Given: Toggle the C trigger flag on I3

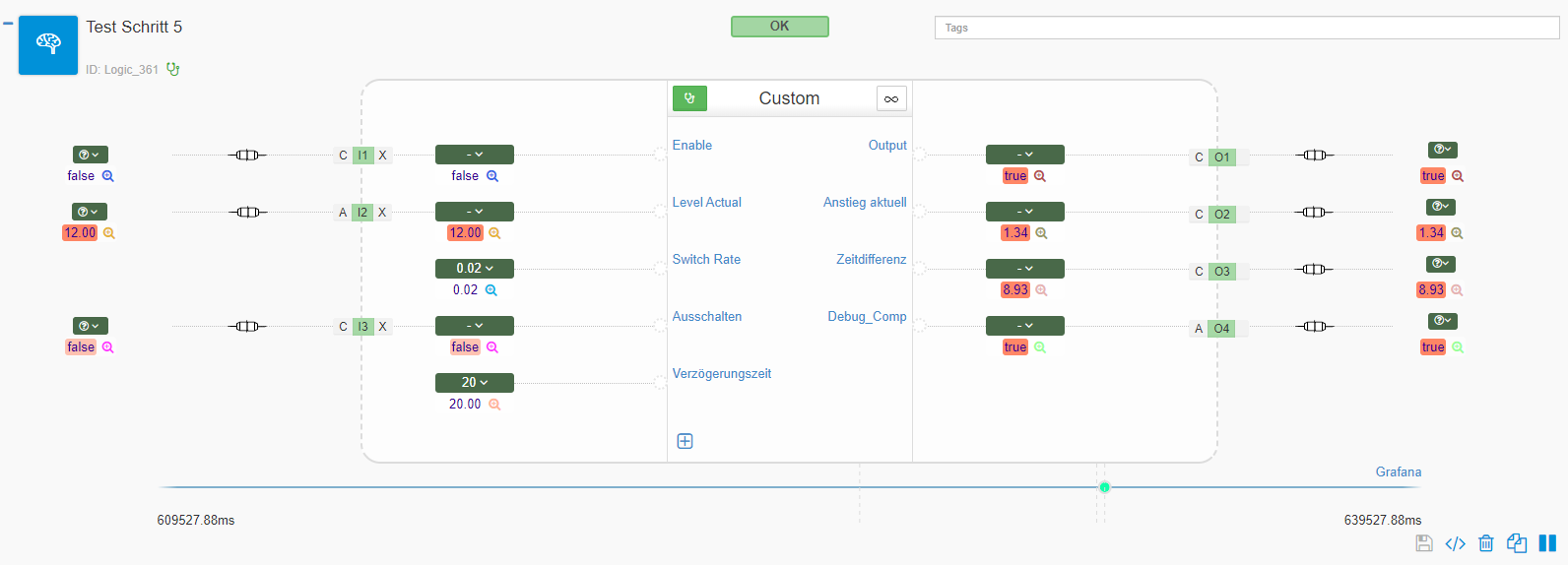Looking at the screenshot, I should [x=343, y=327].
